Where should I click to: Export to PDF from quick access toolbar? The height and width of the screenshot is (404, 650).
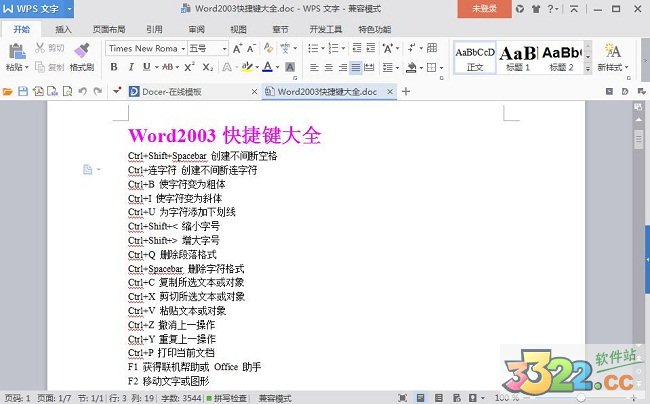coord(38,92)
